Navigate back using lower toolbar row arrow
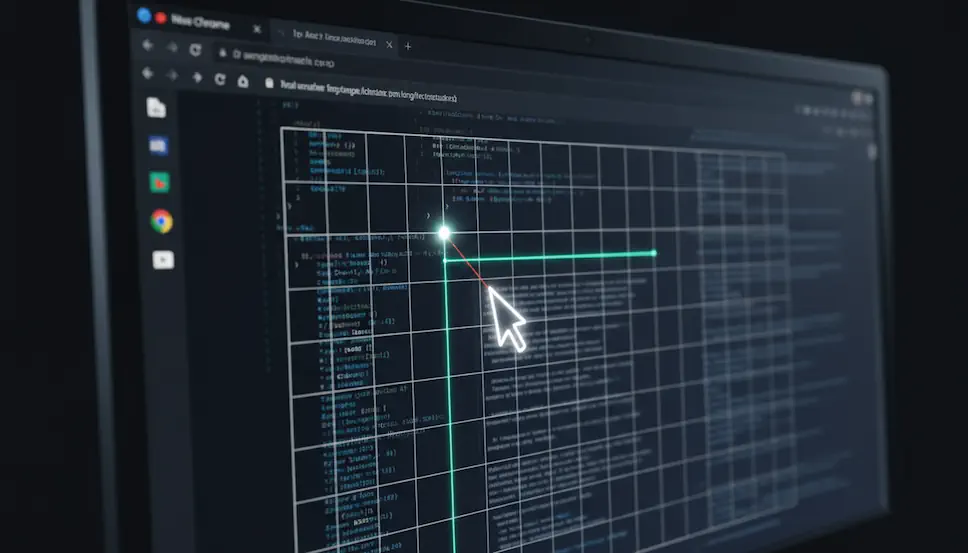The width and height of the screenshot is (968, 553). tap(148, 73)
